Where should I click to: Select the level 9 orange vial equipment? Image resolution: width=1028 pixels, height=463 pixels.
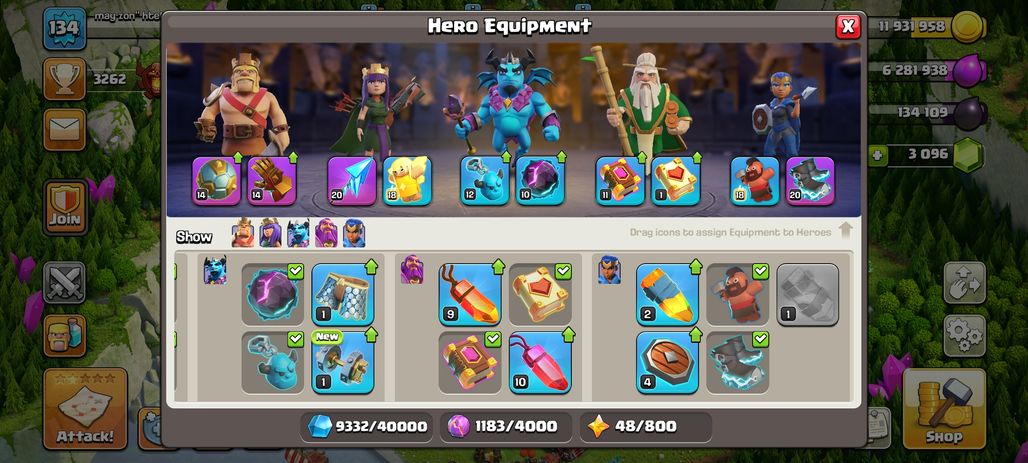point(470,294)
